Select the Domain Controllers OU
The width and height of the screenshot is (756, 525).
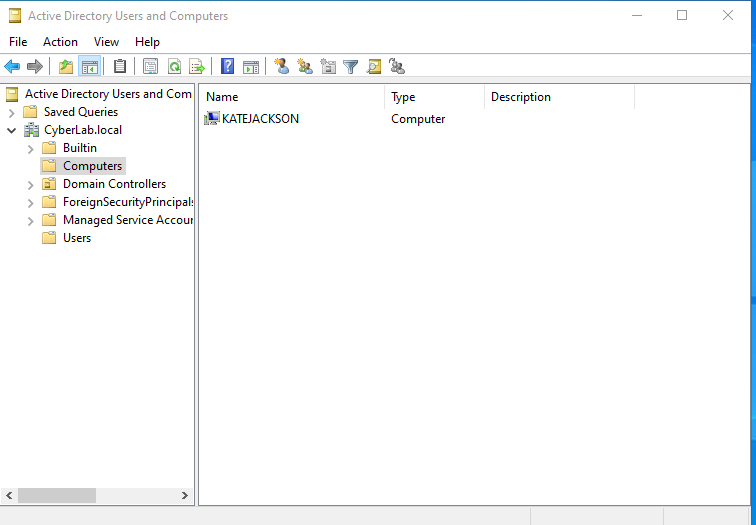[114, 184]
